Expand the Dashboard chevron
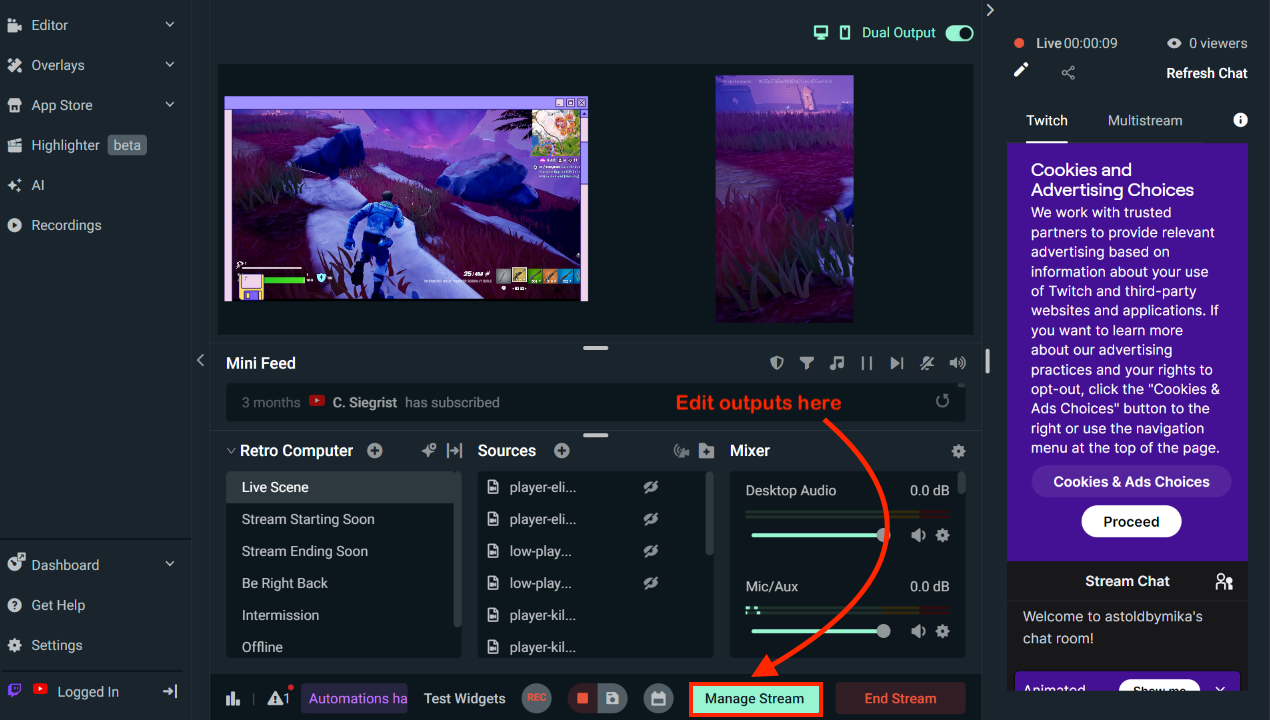1270x720 pixels. (x=170, y=564)
